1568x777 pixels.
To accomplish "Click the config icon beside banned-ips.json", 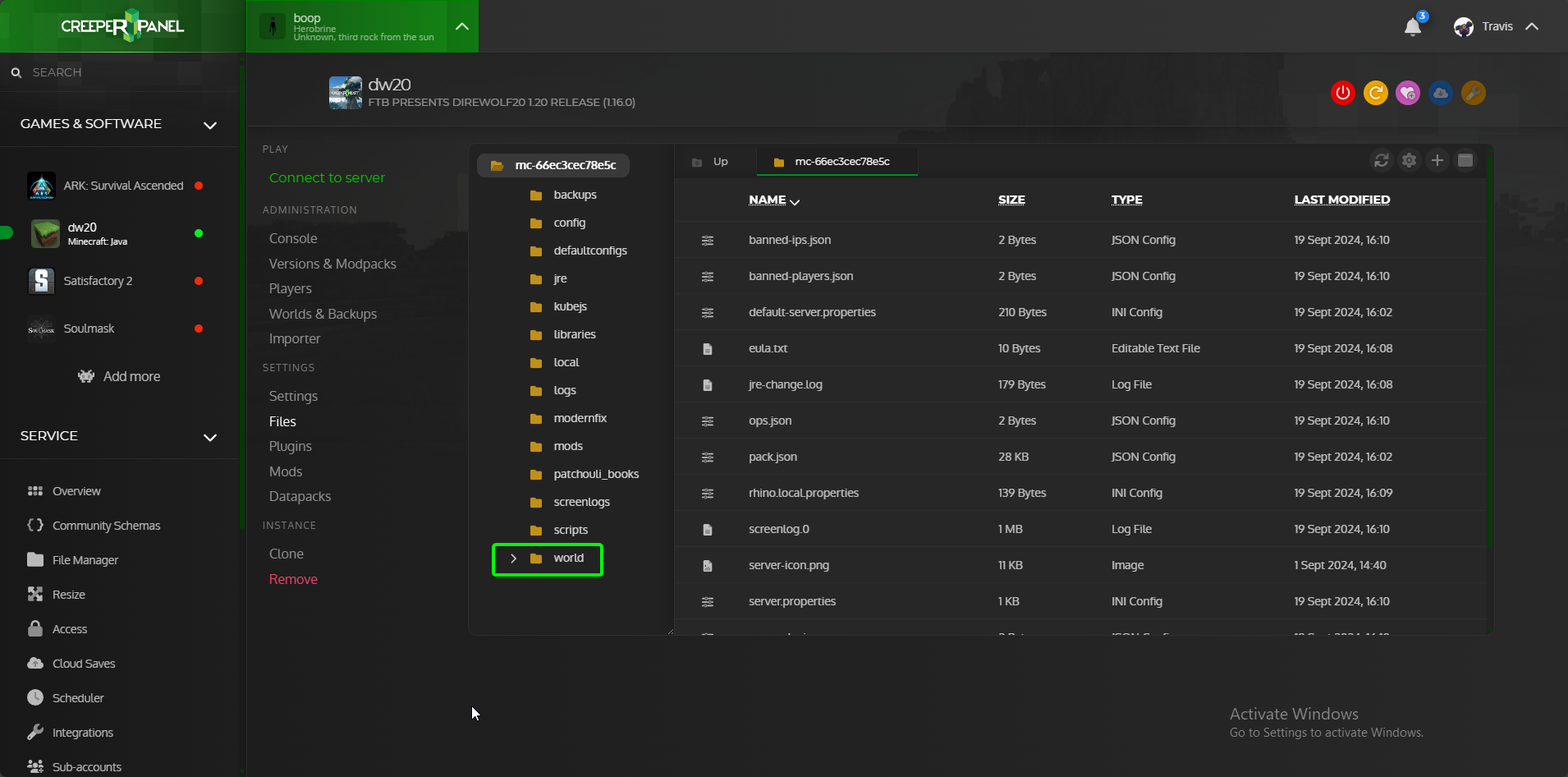I will point(708,241).
